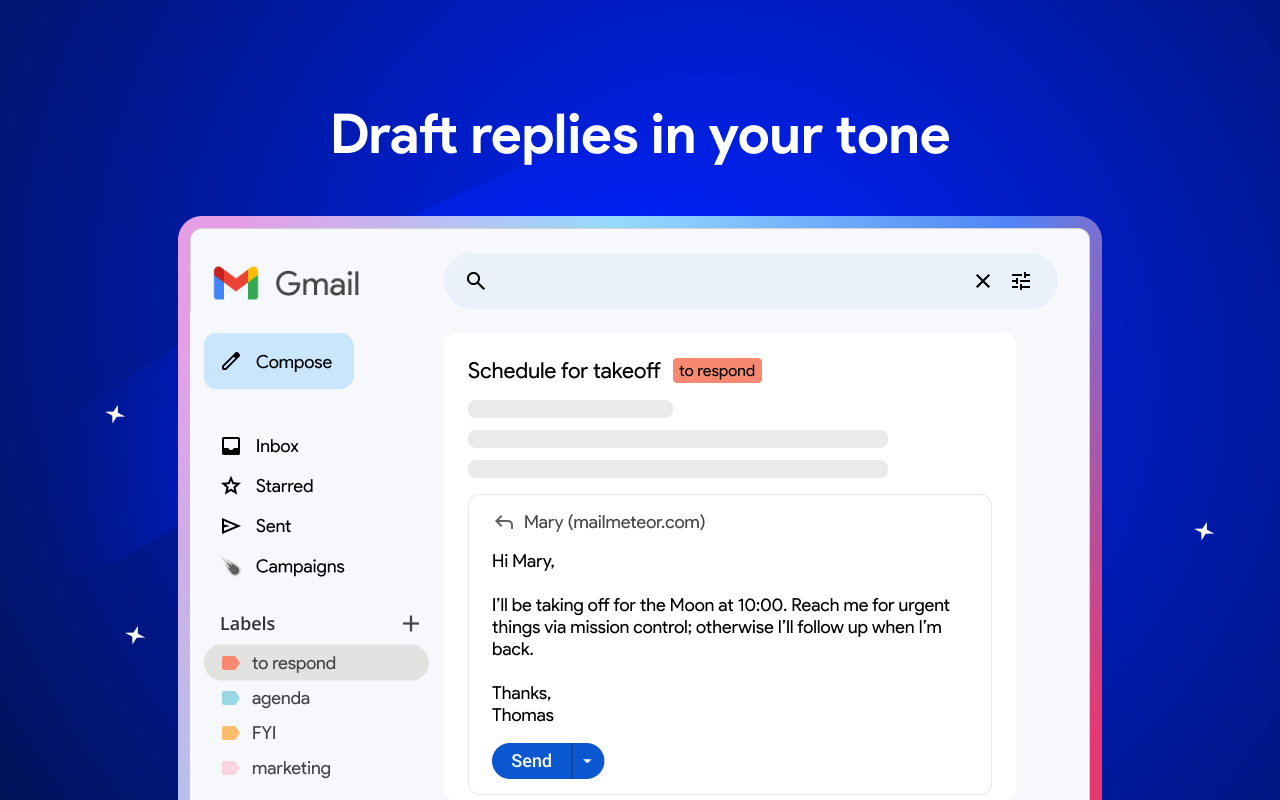Clear the search using the X icon
The width and height of the screenshot is (1280, 800).
click(982, 281)
